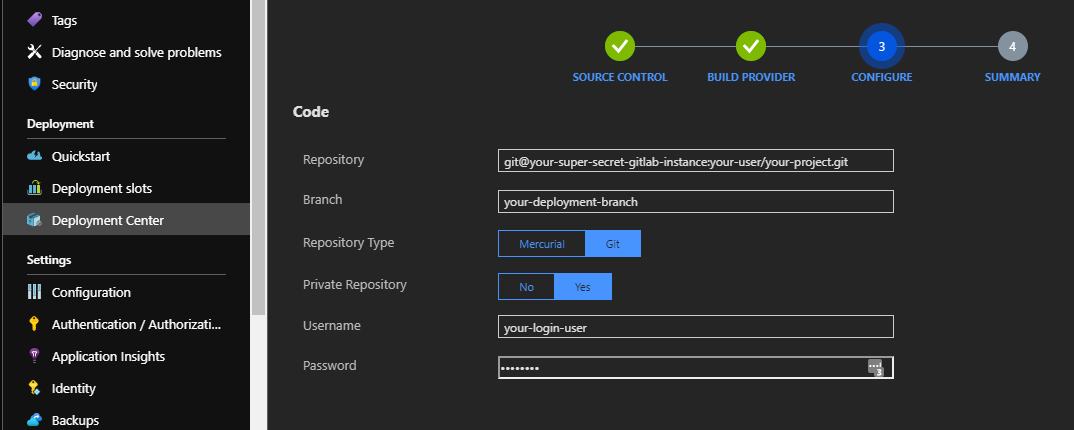Click the Tags icon in sidebar

(x=34, y=20)
